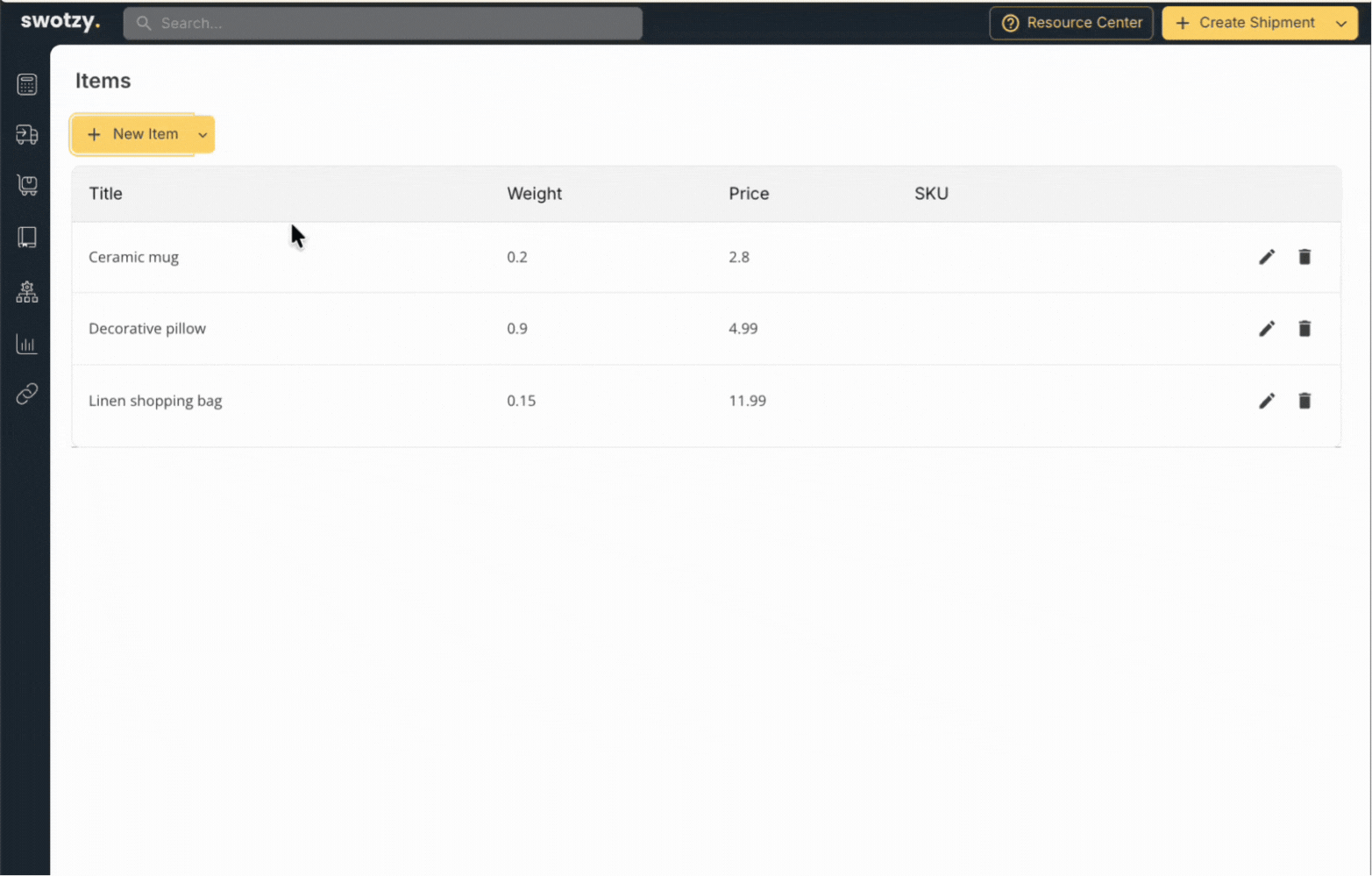1372x876 pixels.
Task: View analytics via the bar chart icon
Action: 26,344
